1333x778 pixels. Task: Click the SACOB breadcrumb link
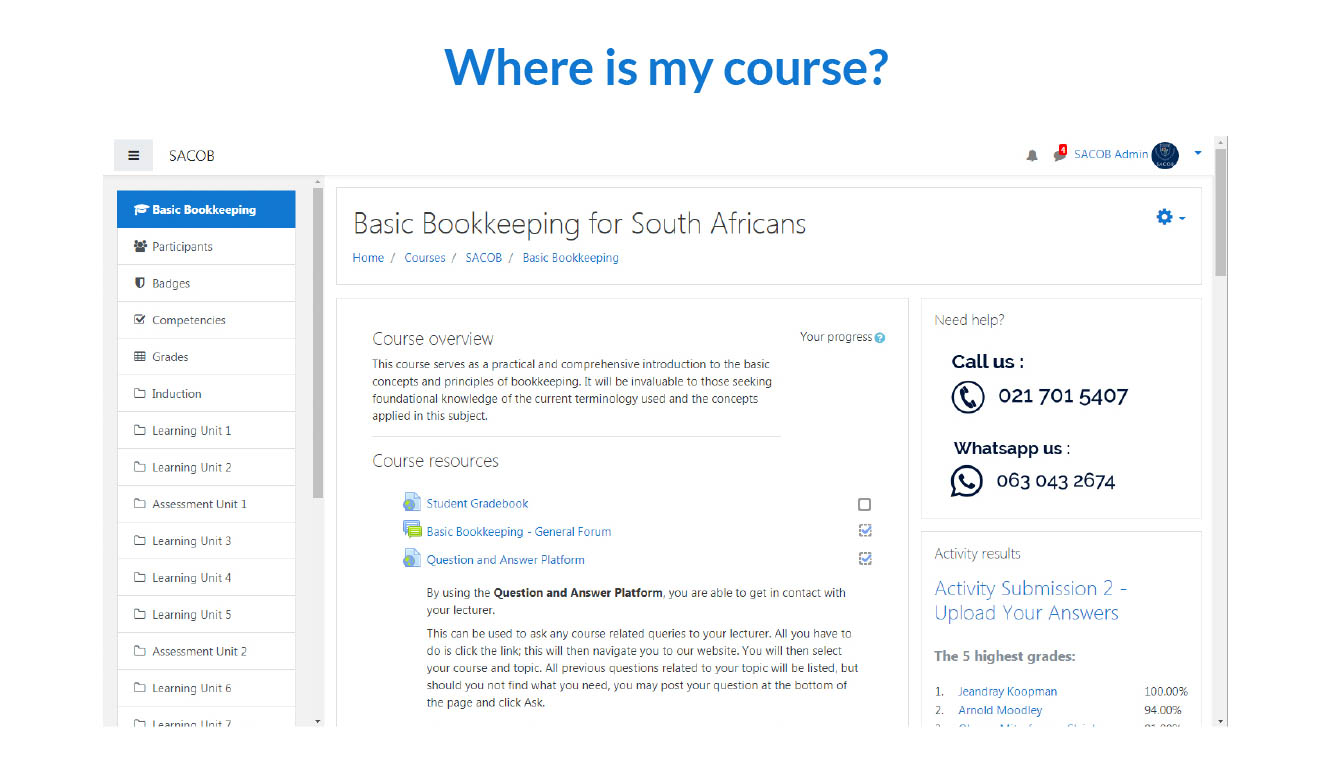(x=484, y=258)
